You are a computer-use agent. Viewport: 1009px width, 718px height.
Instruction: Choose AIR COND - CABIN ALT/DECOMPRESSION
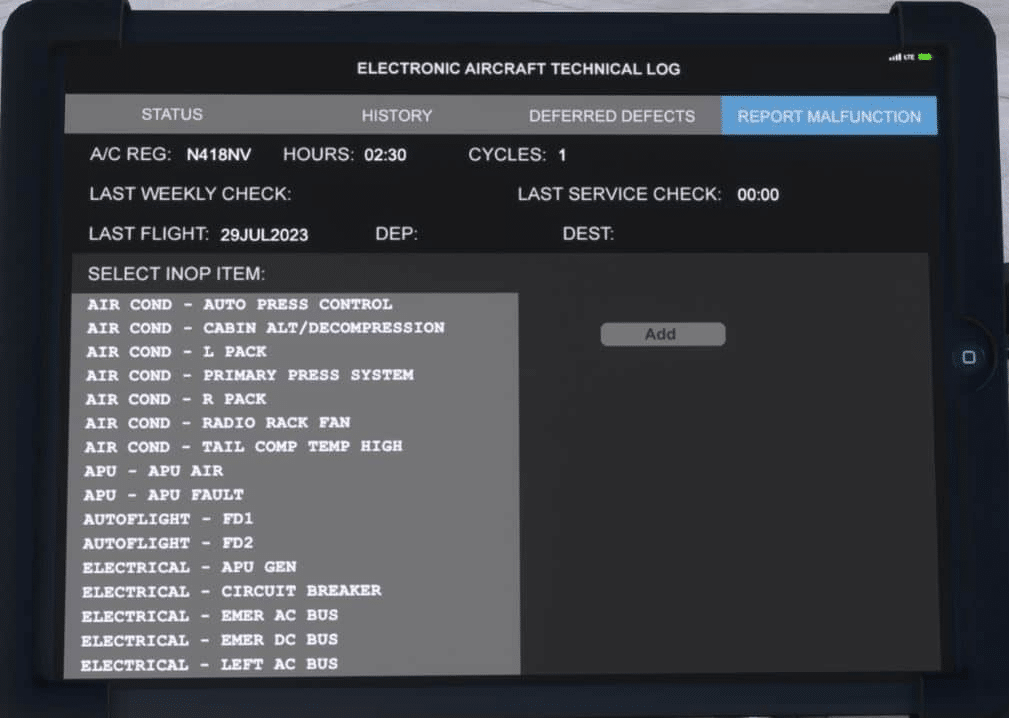(x=265, y=328)
